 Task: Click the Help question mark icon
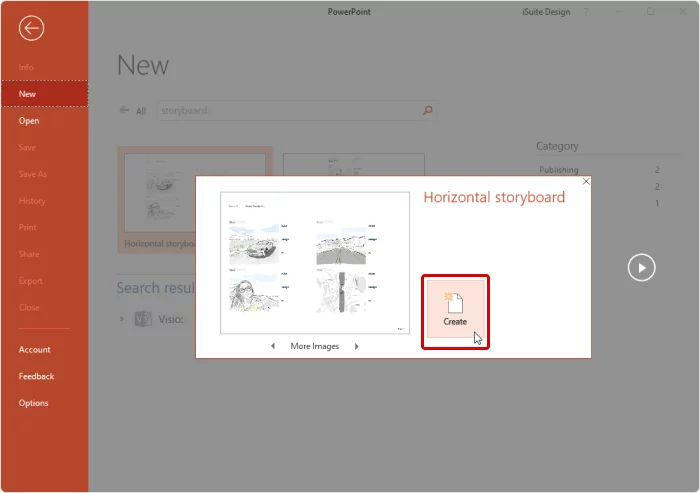pos(586,12)
